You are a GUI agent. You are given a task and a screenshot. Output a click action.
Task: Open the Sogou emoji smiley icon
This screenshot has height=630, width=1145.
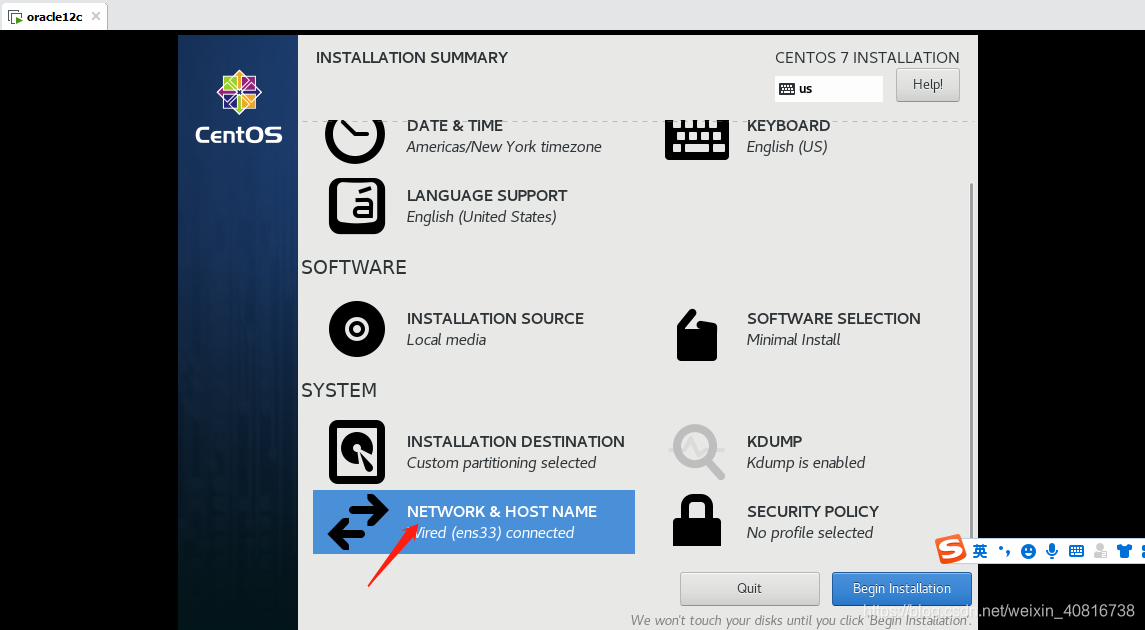click(x=1028, y=551)
